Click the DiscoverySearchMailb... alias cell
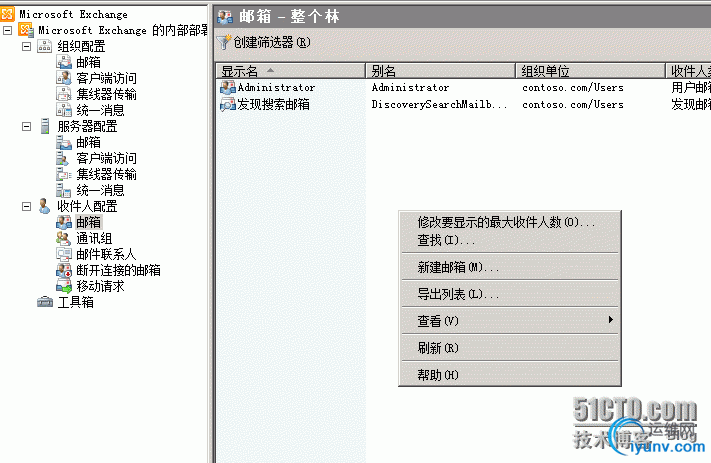Image resolution: width=711 pixels, height=463 pixels. click(439, 104)
